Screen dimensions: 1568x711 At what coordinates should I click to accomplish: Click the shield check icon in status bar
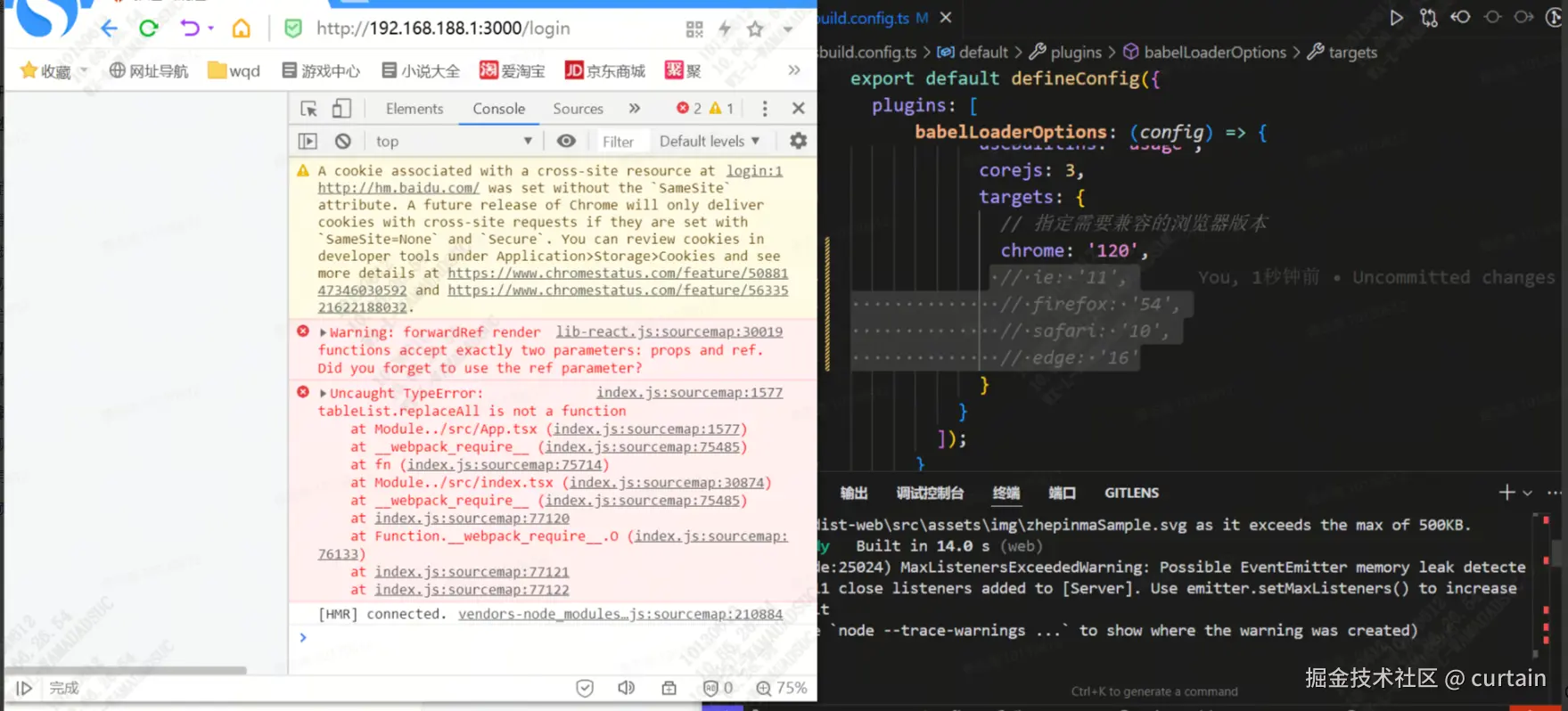click(x=585, y=688)
